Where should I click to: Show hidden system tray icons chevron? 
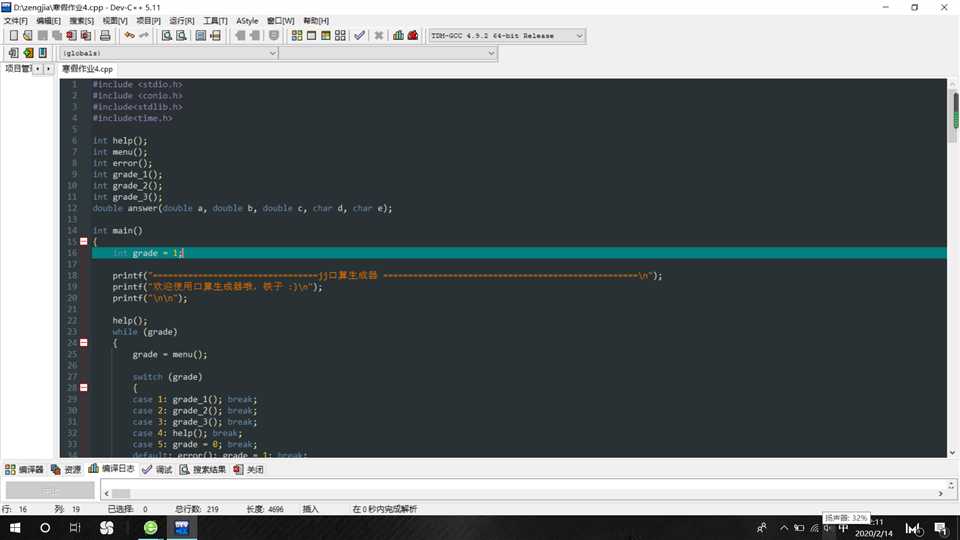click(x=784, y=528)
